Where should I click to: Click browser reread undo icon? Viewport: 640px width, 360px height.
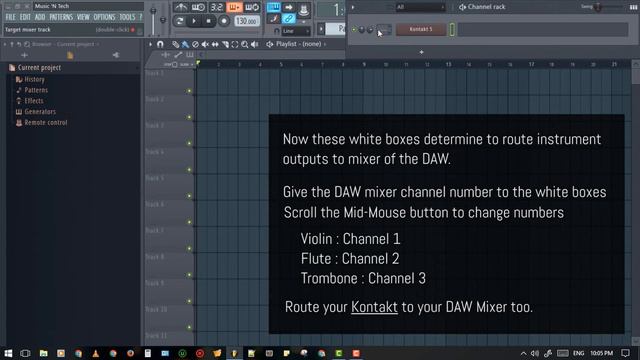[19, 44]
